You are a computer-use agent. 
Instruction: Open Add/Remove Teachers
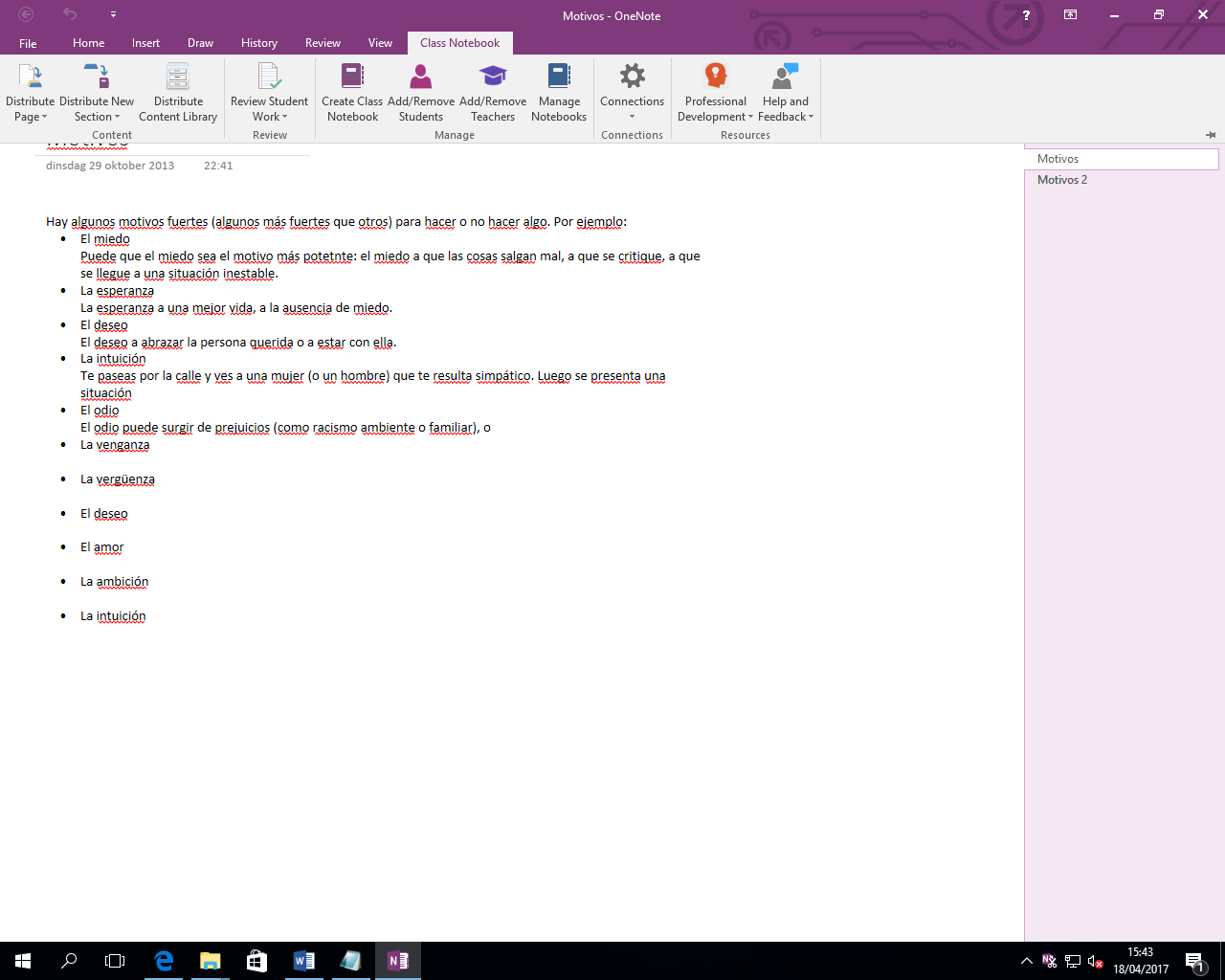(492, 77)
